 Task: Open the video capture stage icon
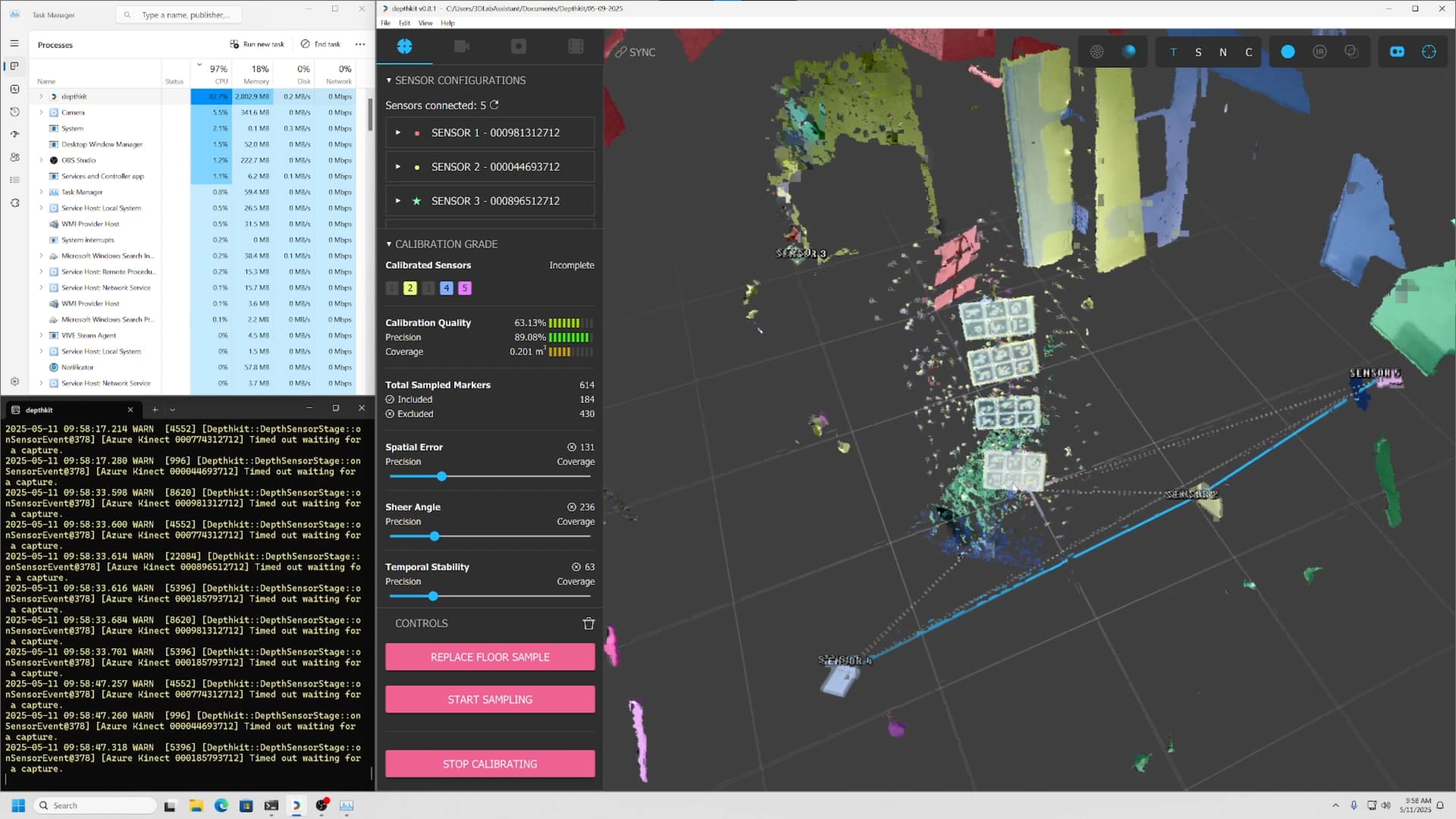tap(462, 46)
